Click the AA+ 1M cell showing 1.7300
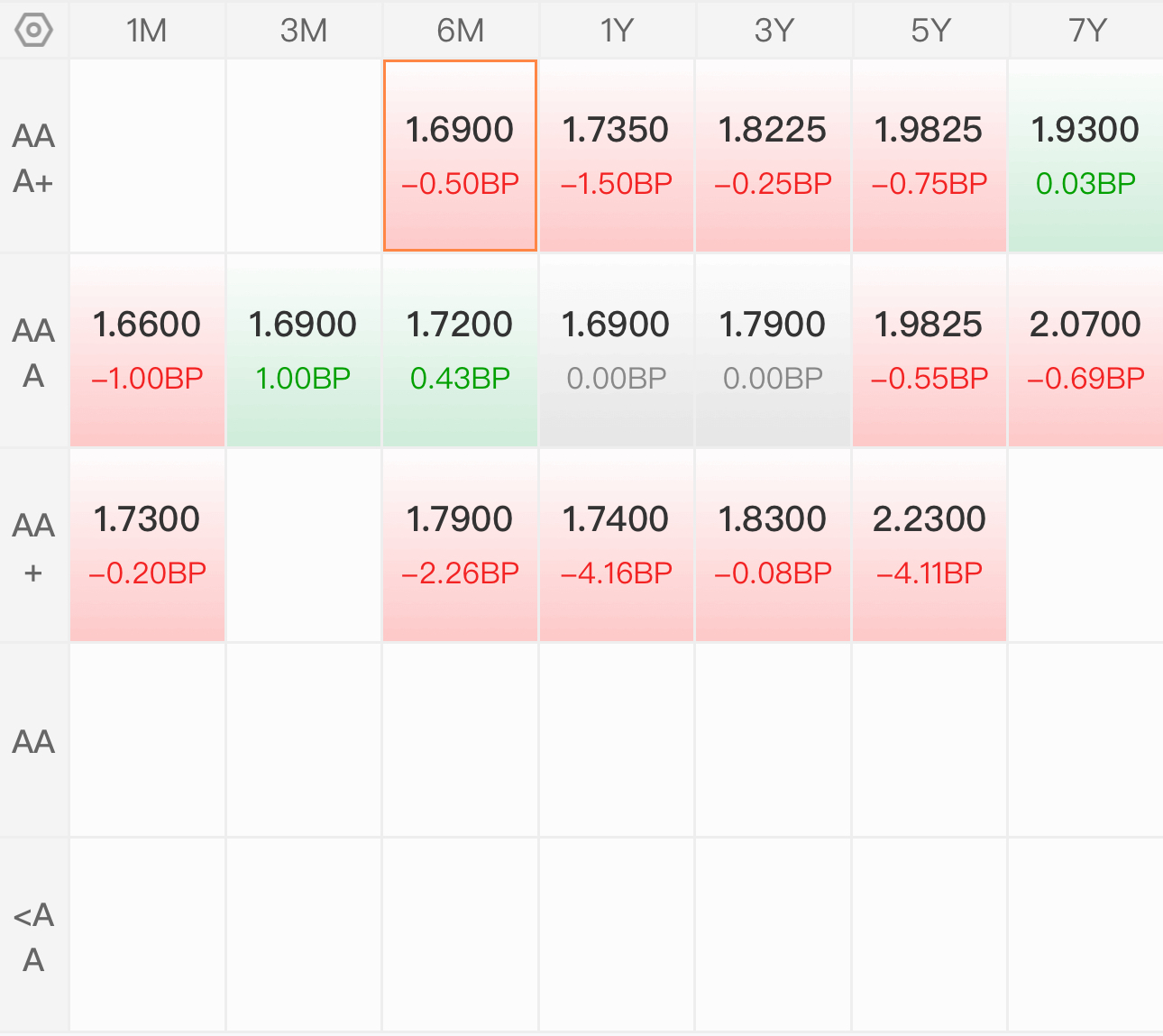The image size is (1163, 1036). point(147,545)
